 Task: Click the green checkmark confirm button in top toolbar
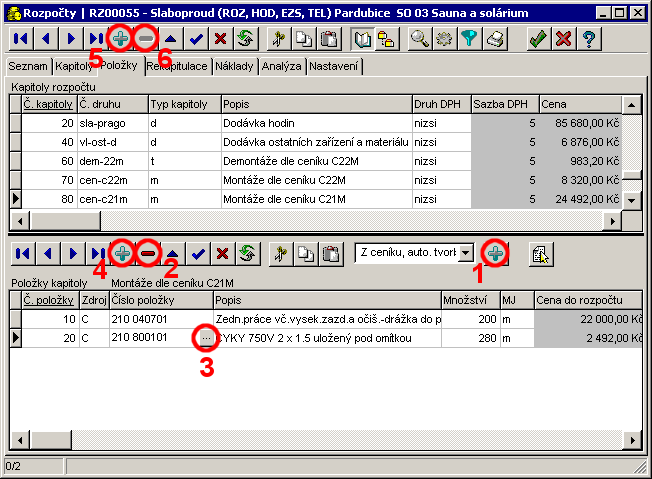pos(538,39)
